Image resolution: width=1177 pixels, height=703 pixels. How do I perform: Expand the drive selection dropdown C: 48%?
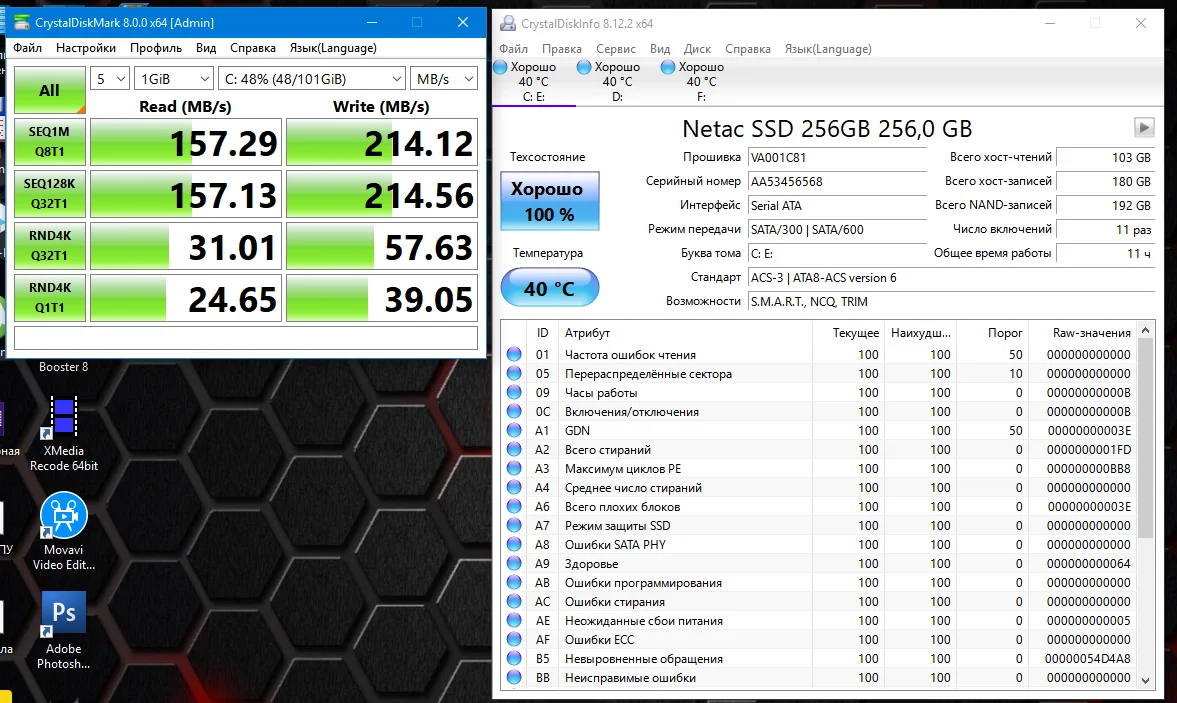click(312, 78)
